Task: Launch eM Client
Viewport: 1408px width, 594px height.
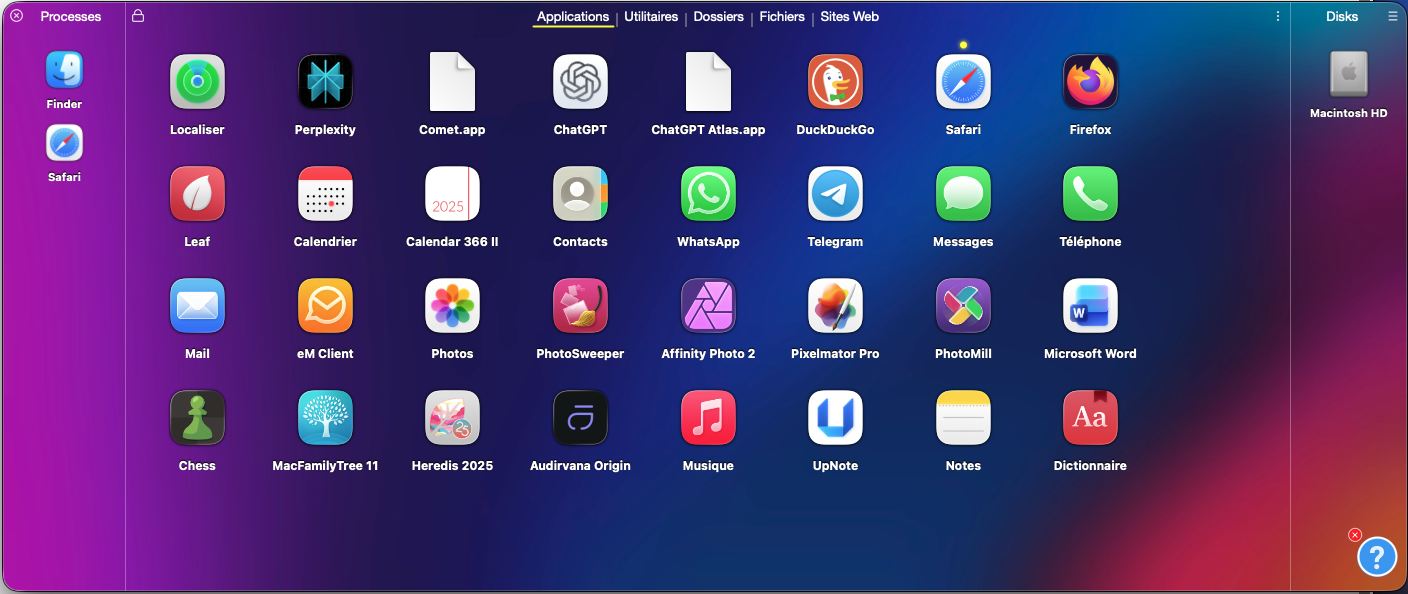Action: (325, 306)
